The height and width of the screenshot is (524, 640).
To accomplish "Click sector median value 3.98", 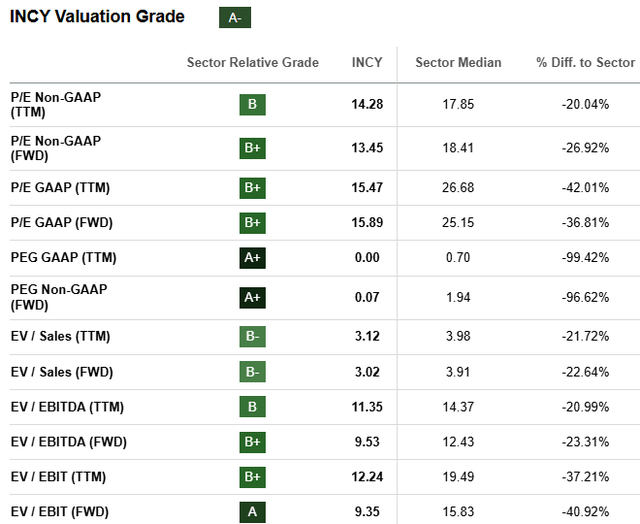I will (458, 336).
